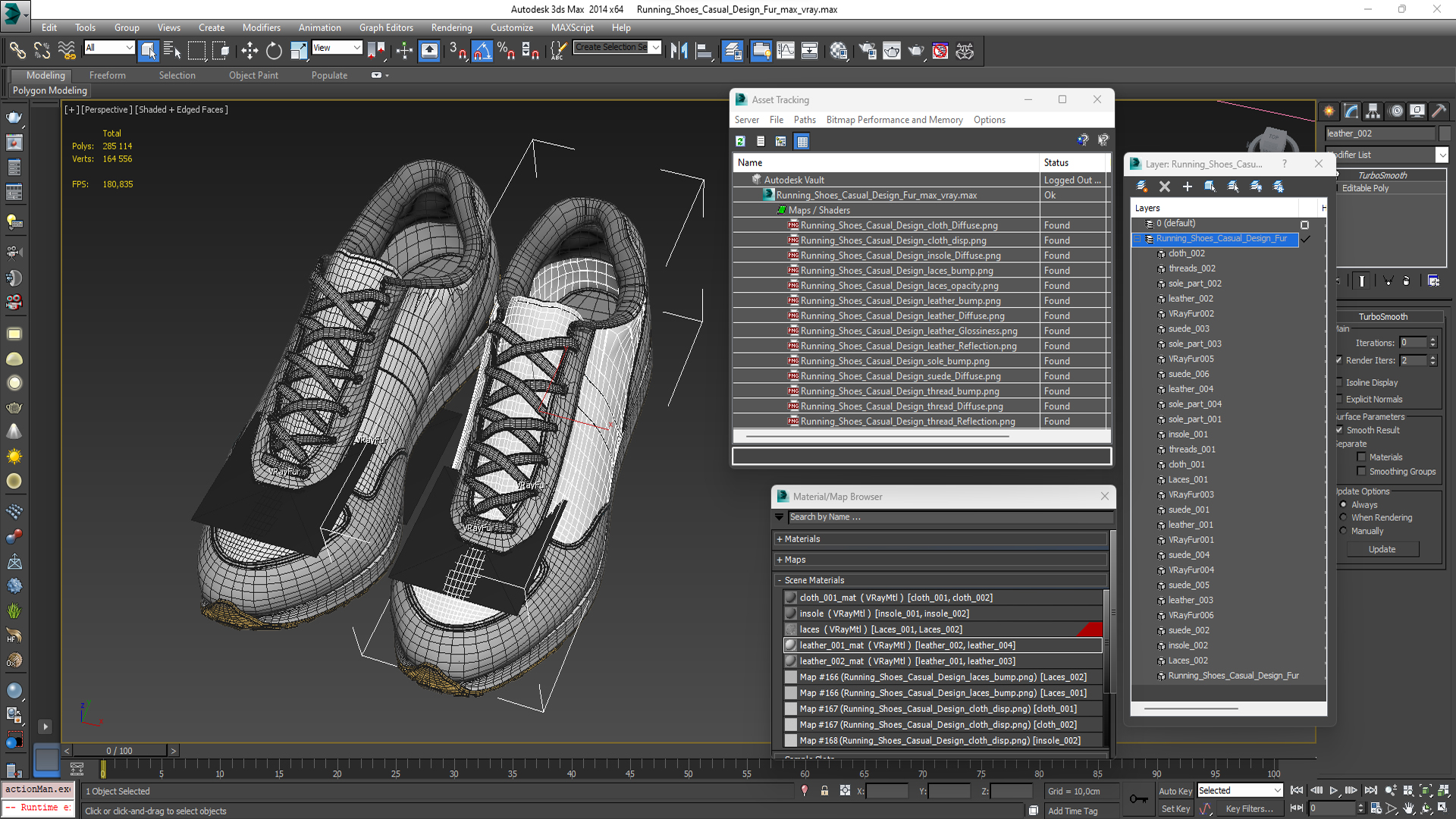Toggle Angle Snap in toolbar
1456x819 pixels.
(482, 51)
